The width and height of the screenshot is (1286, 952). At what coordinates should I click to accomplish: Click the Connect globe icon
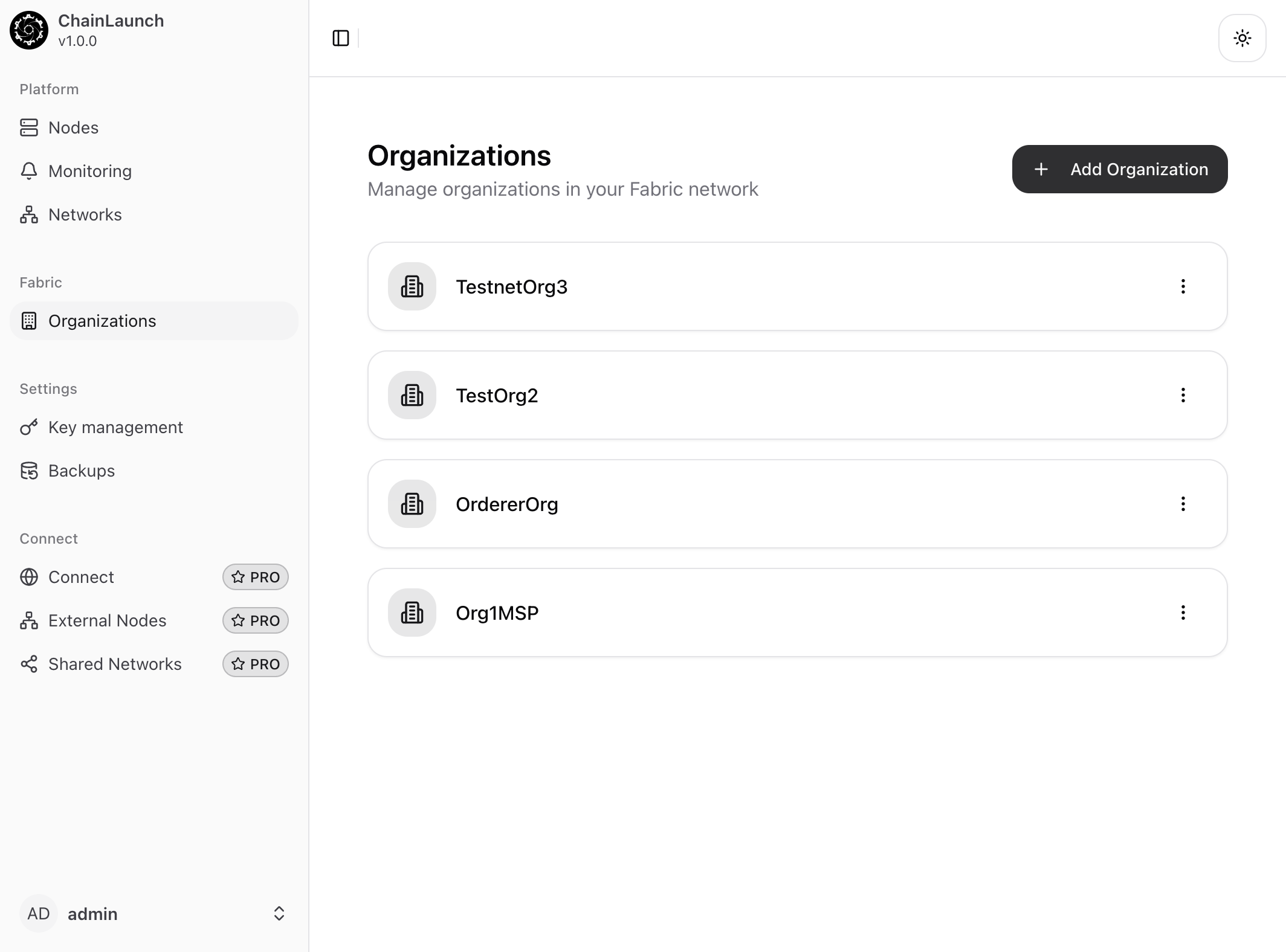(x=29, y=577)
